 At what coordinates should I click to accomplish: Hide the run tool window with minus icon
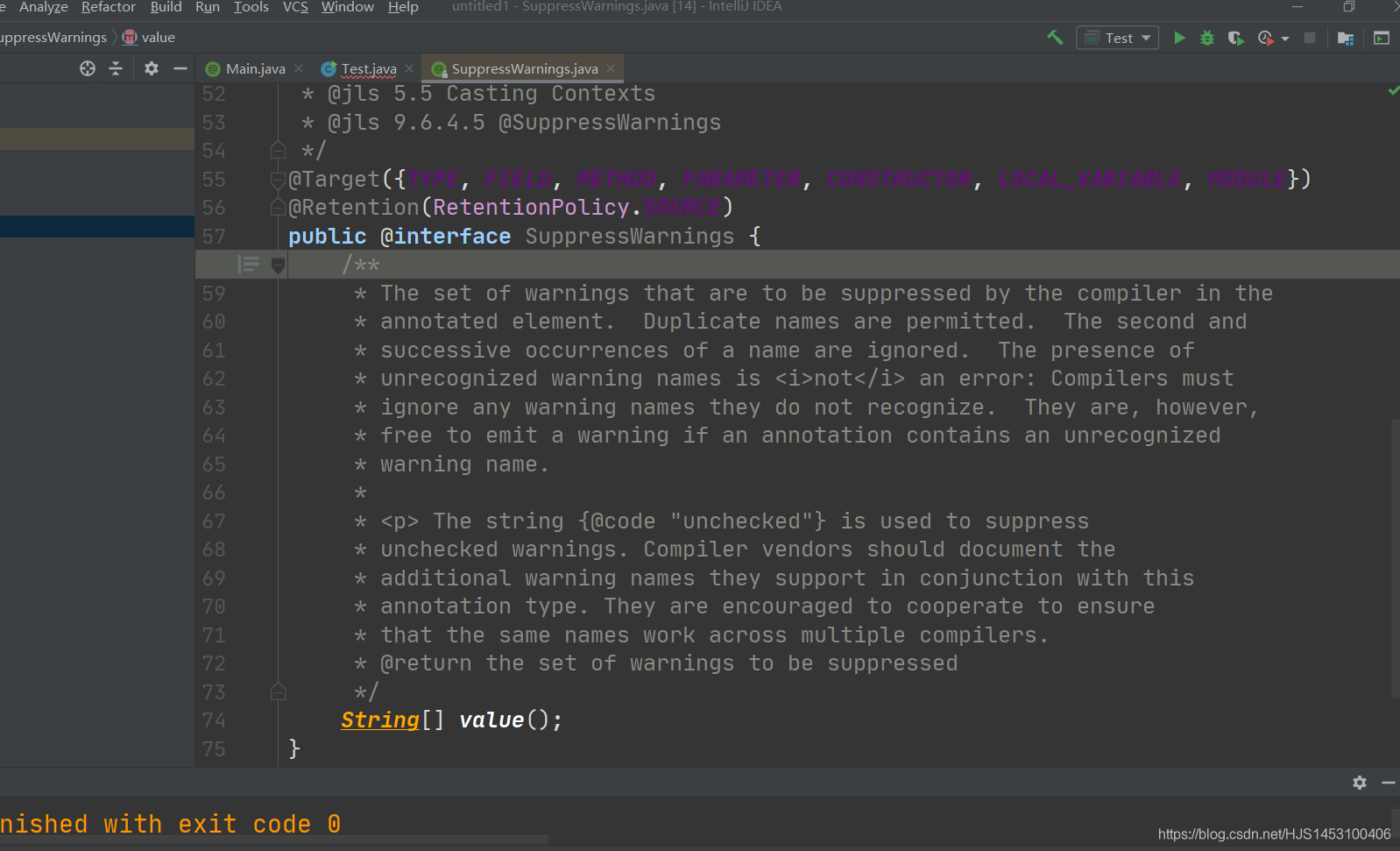coord(1389,783)
